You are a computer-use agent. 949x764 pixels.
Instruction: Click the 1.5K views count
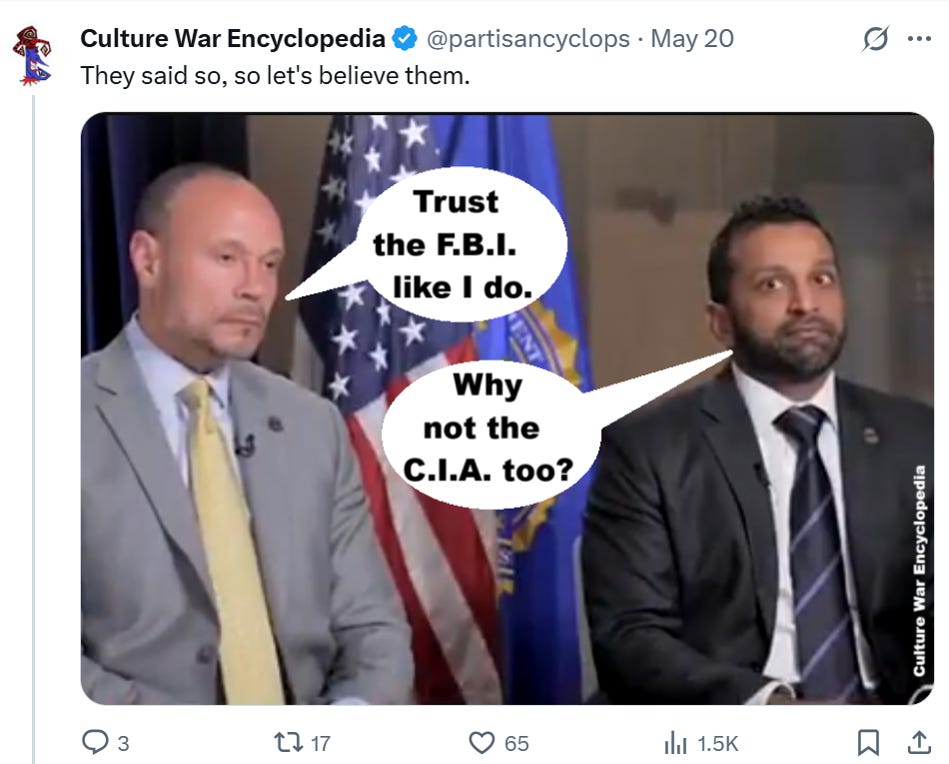pos(717,743)
